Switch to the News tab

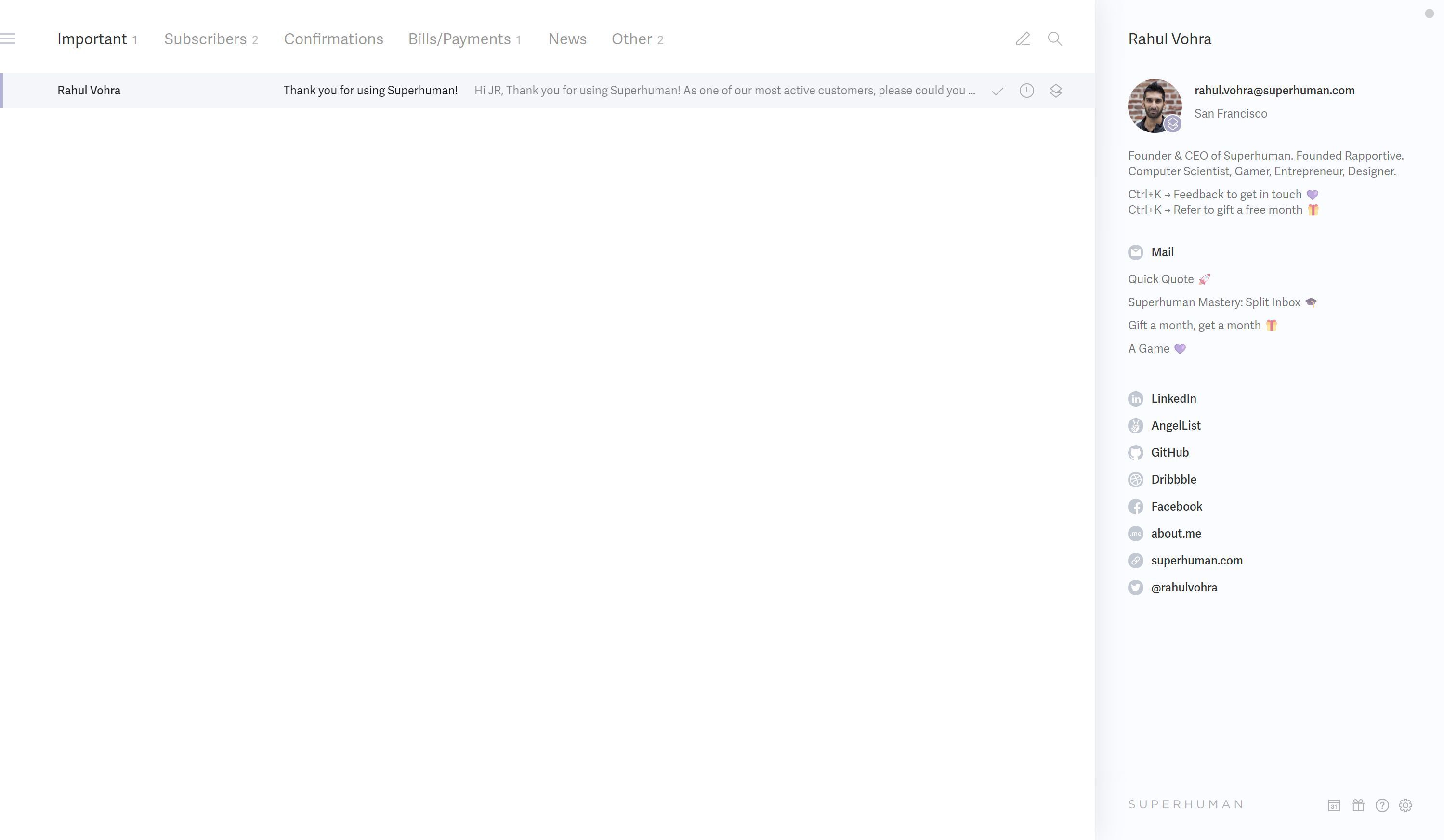point(567,39)
